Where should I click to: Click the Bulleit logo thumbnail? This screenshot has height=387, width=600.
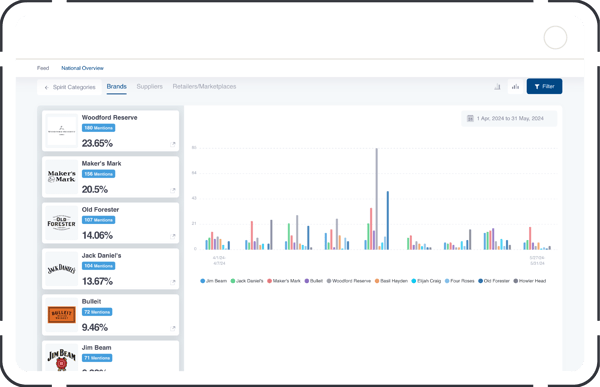(x=62, y=315)
